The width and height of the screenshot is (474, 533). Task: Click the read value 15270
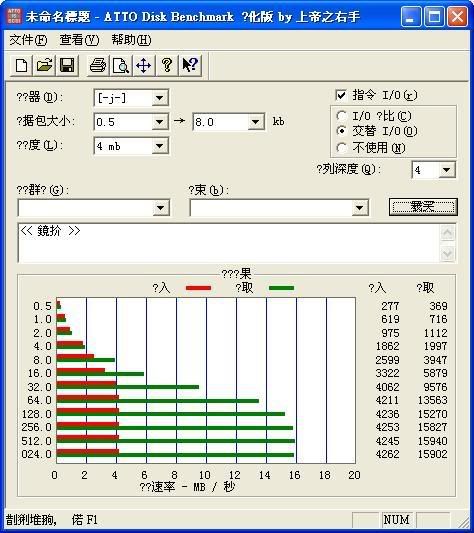point(433,414)
